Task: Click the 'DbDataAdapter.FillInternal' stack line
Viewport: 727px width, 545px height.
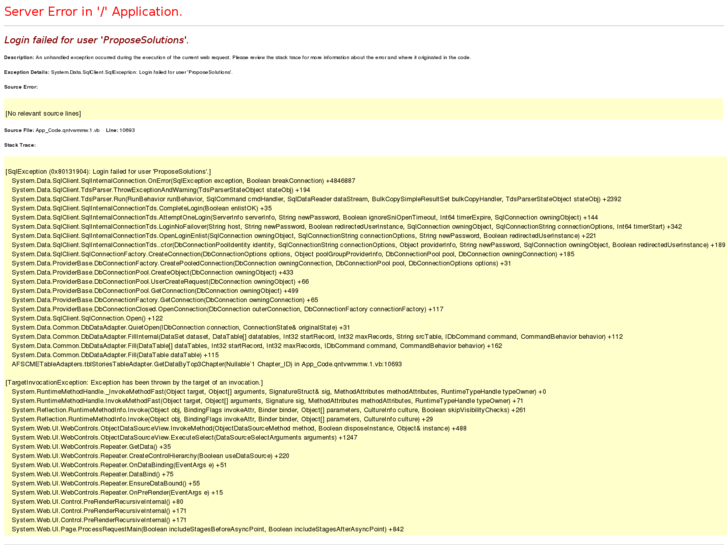Action: pos(317,337)
